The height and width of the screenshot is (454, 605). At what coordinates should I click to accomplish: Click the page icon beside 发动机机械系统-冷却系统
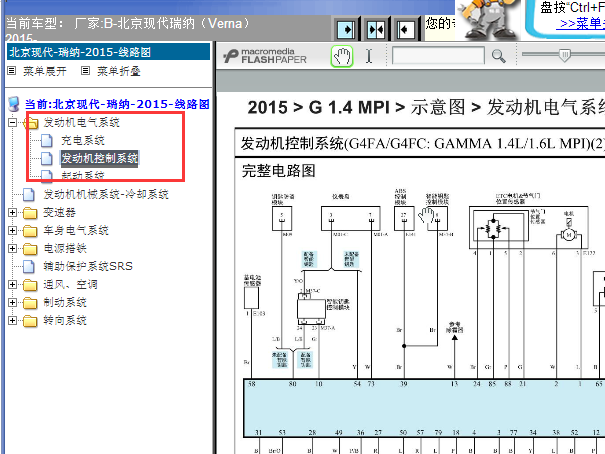tap(29, 194)
